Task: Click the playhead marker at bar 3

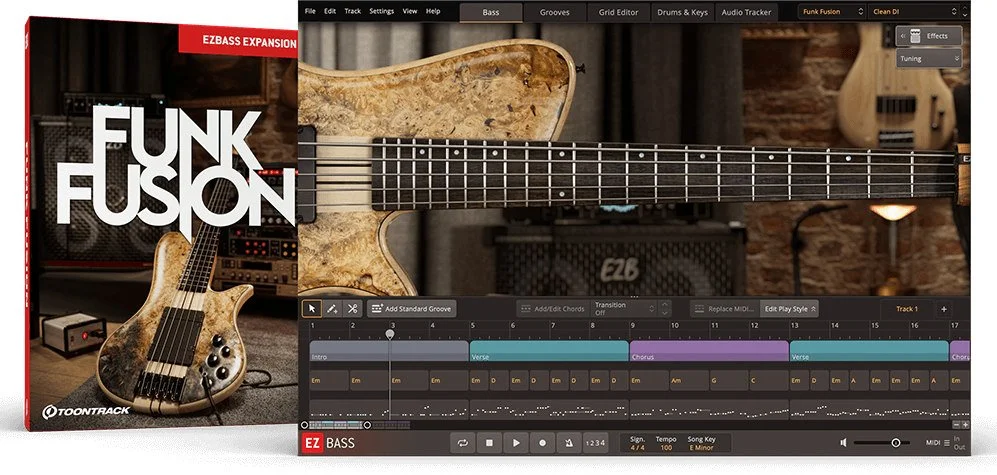Action: pos(390,334)
